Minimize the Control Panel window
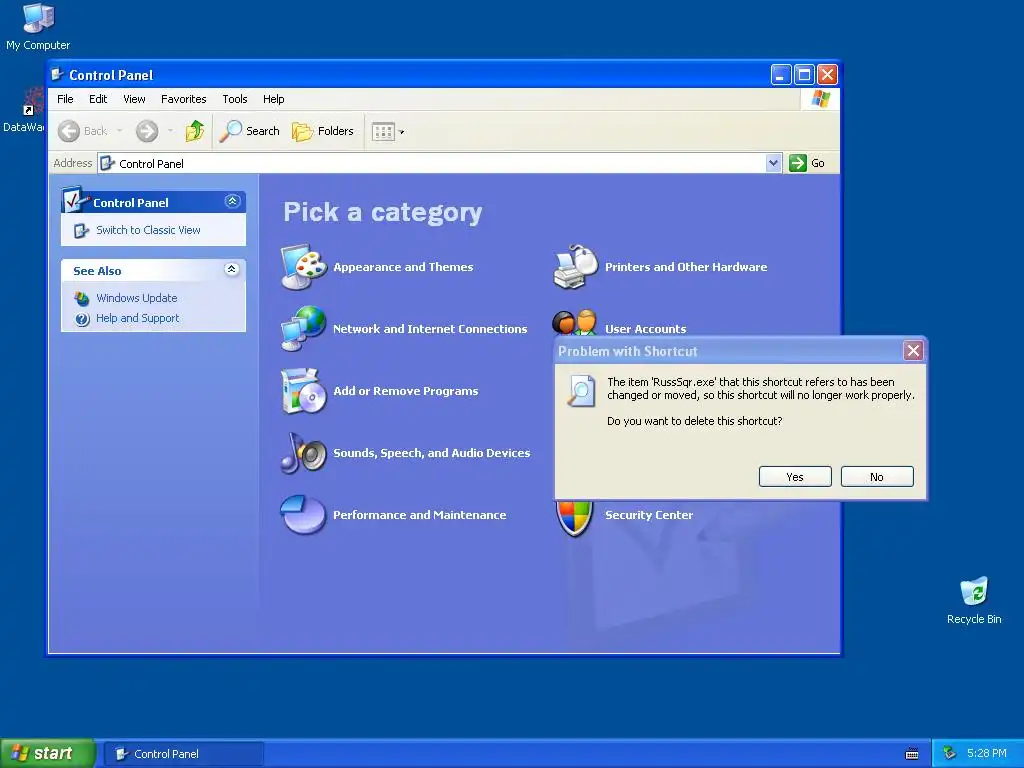1024x768 pixels. 780,74
